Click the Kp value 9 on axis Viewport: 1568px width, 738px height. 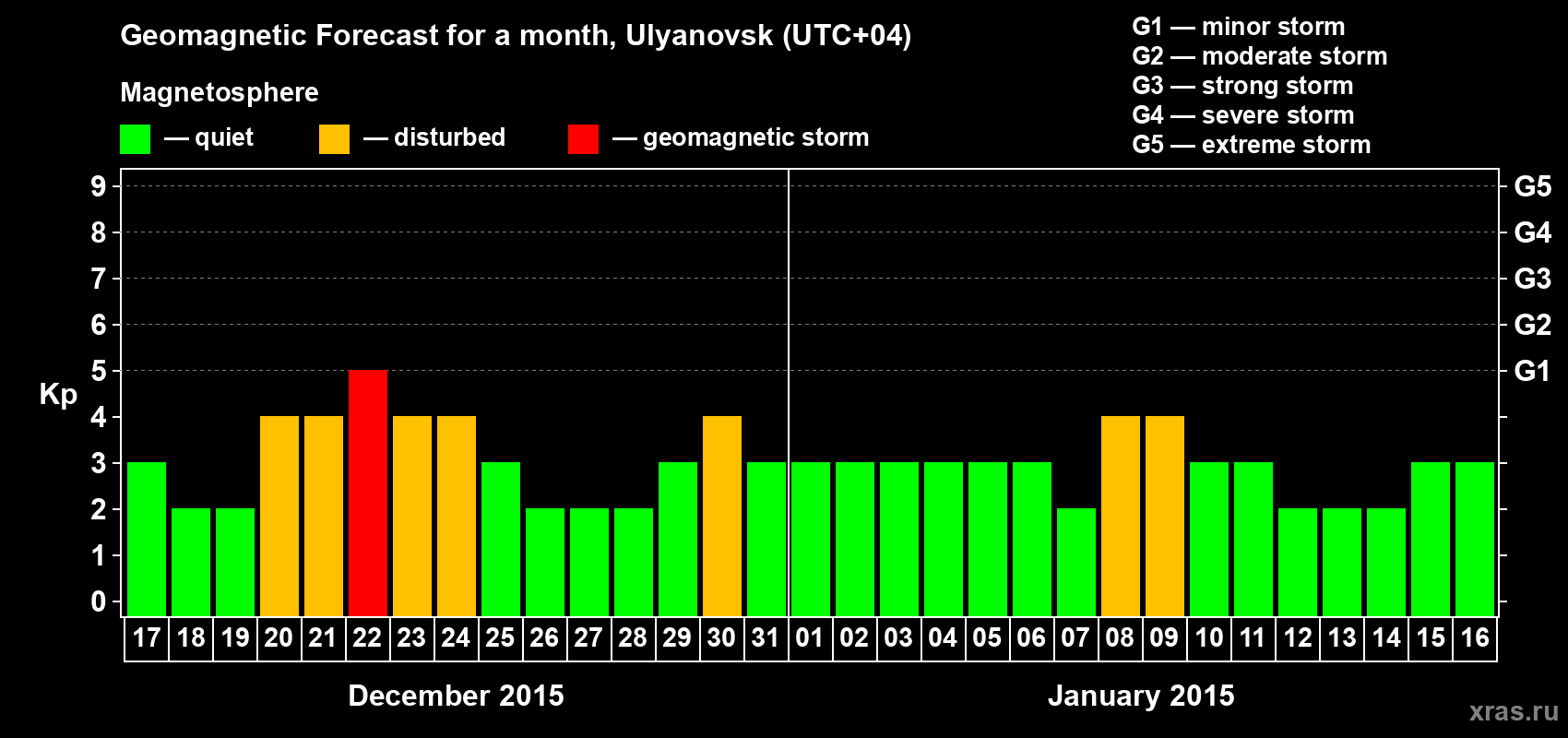[99, 186]
